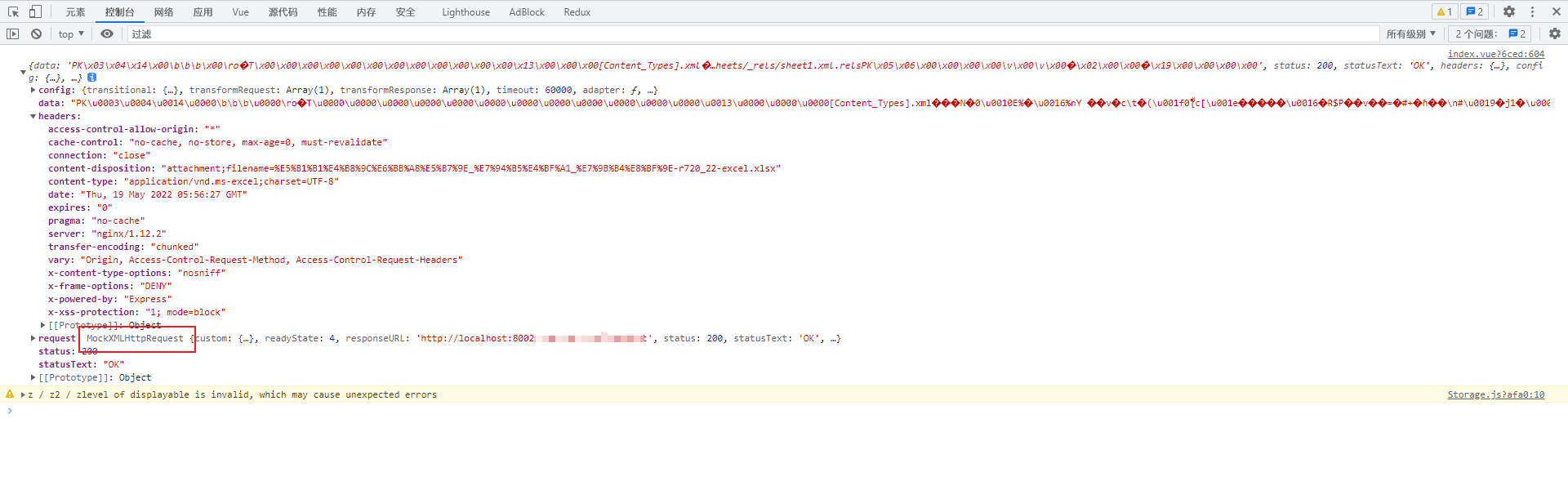Select the vary header row
Viewport: 1568px width, 499px height.
pos(256,260)
